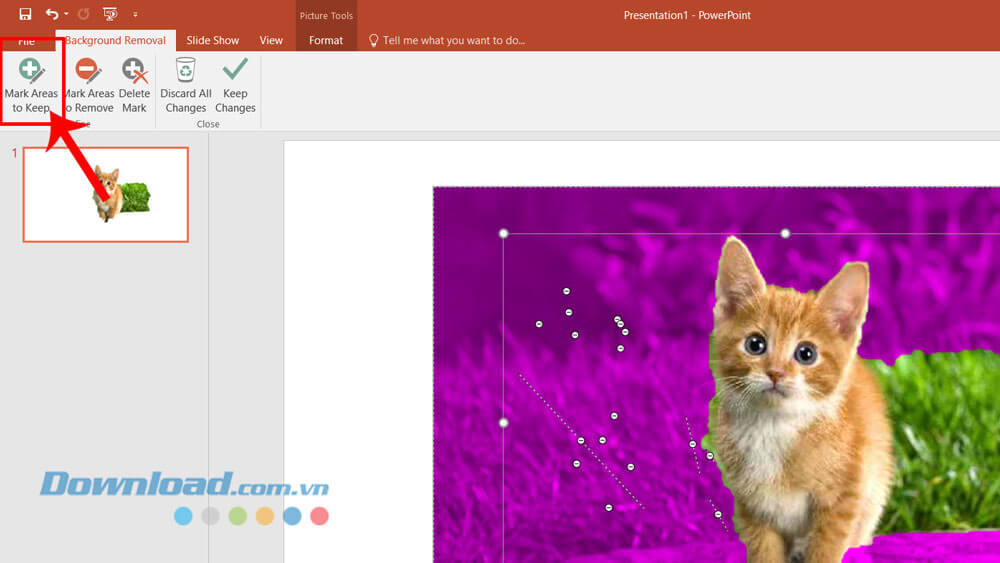The image size is (1000, 563).
Task: Switch to Picture Tools Format tab
Action: [326, 41]
